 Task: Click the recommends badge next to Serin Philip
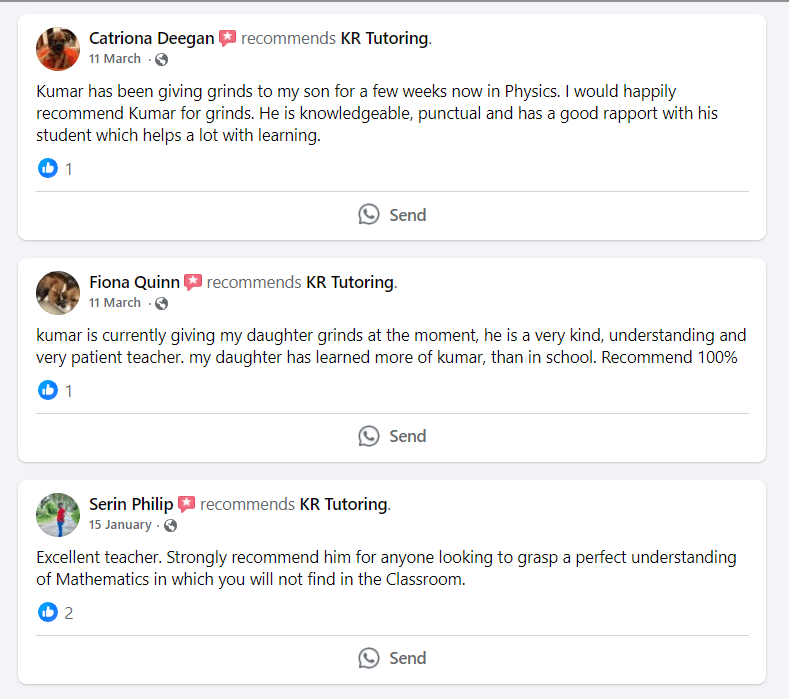187,504
